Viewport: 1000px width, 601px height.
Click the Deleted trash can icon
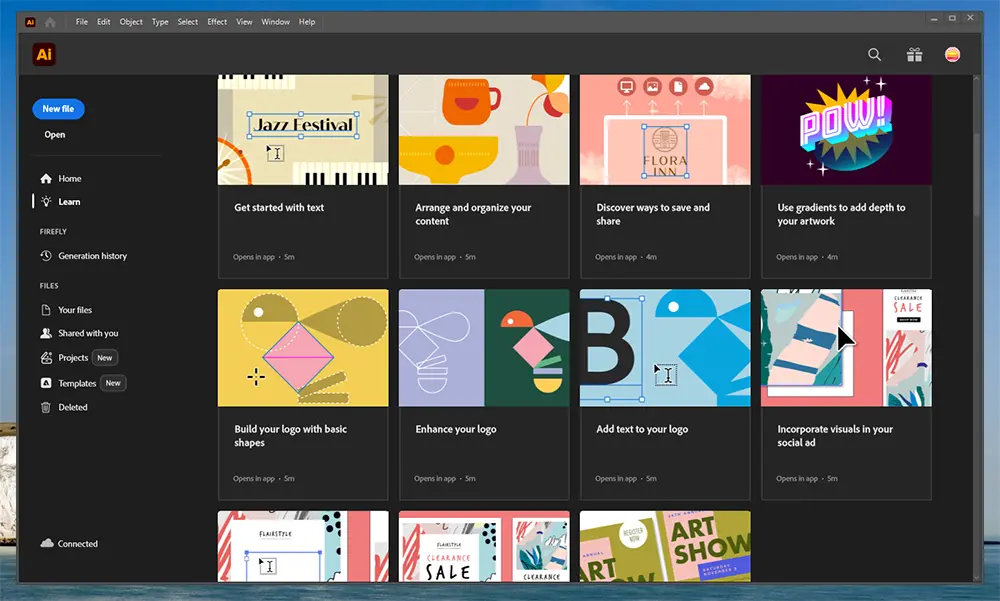coord(46,407)
